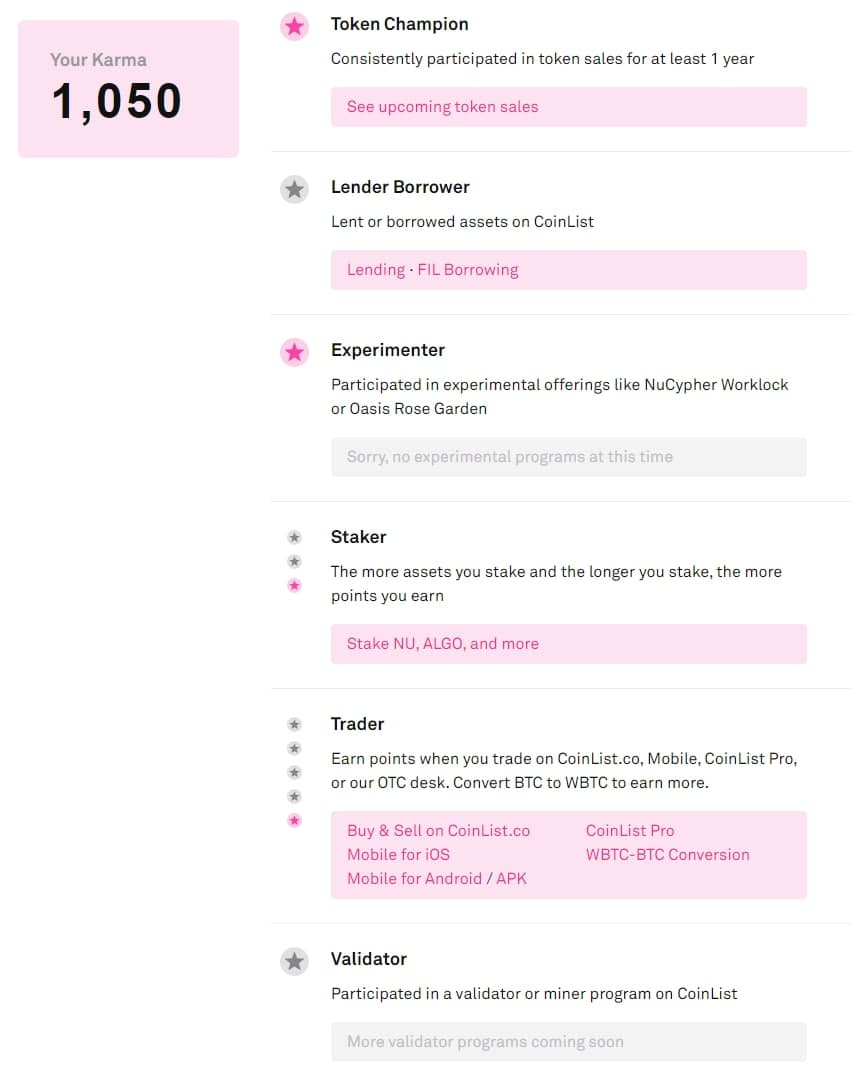Click the topmost gray Trader star
This screenshot has height=1066, width=853.
tap(294, 724)
